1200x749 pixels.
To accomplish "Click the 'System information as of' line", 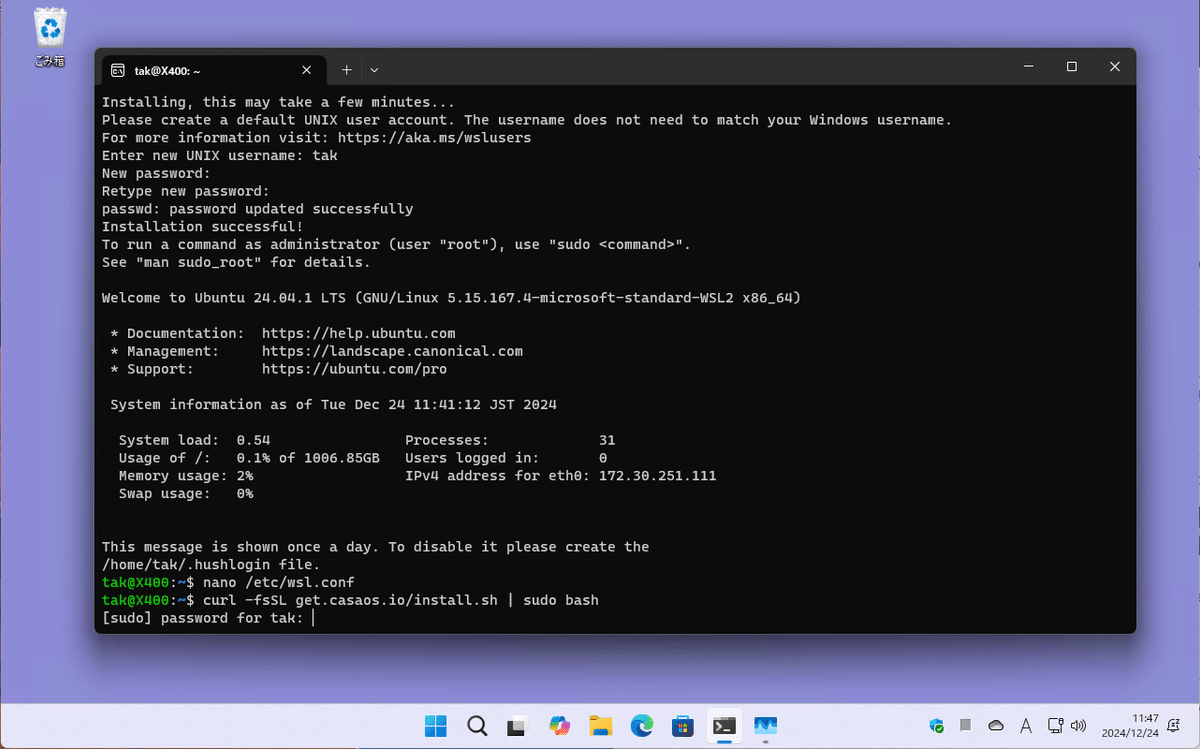I will pos(333,405).
